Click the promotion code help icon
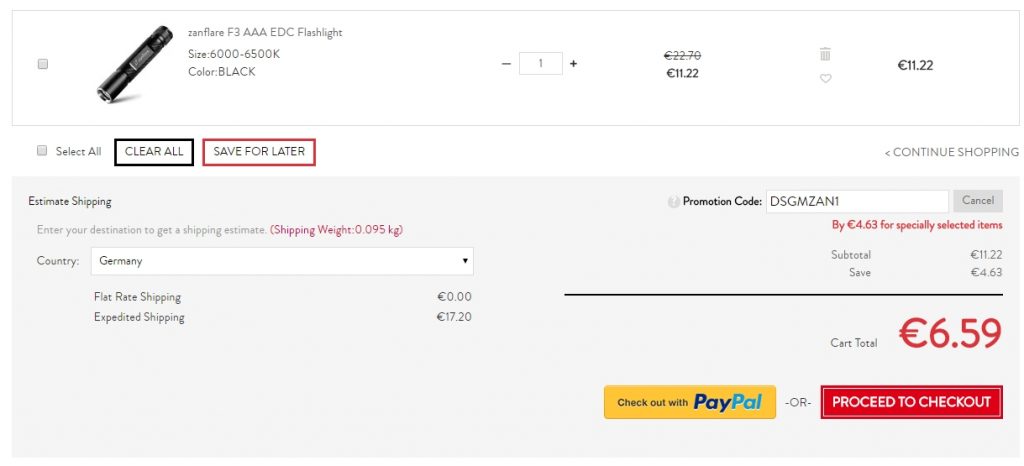The height and width of the screenshot is (466, 1024). (673, 202)
